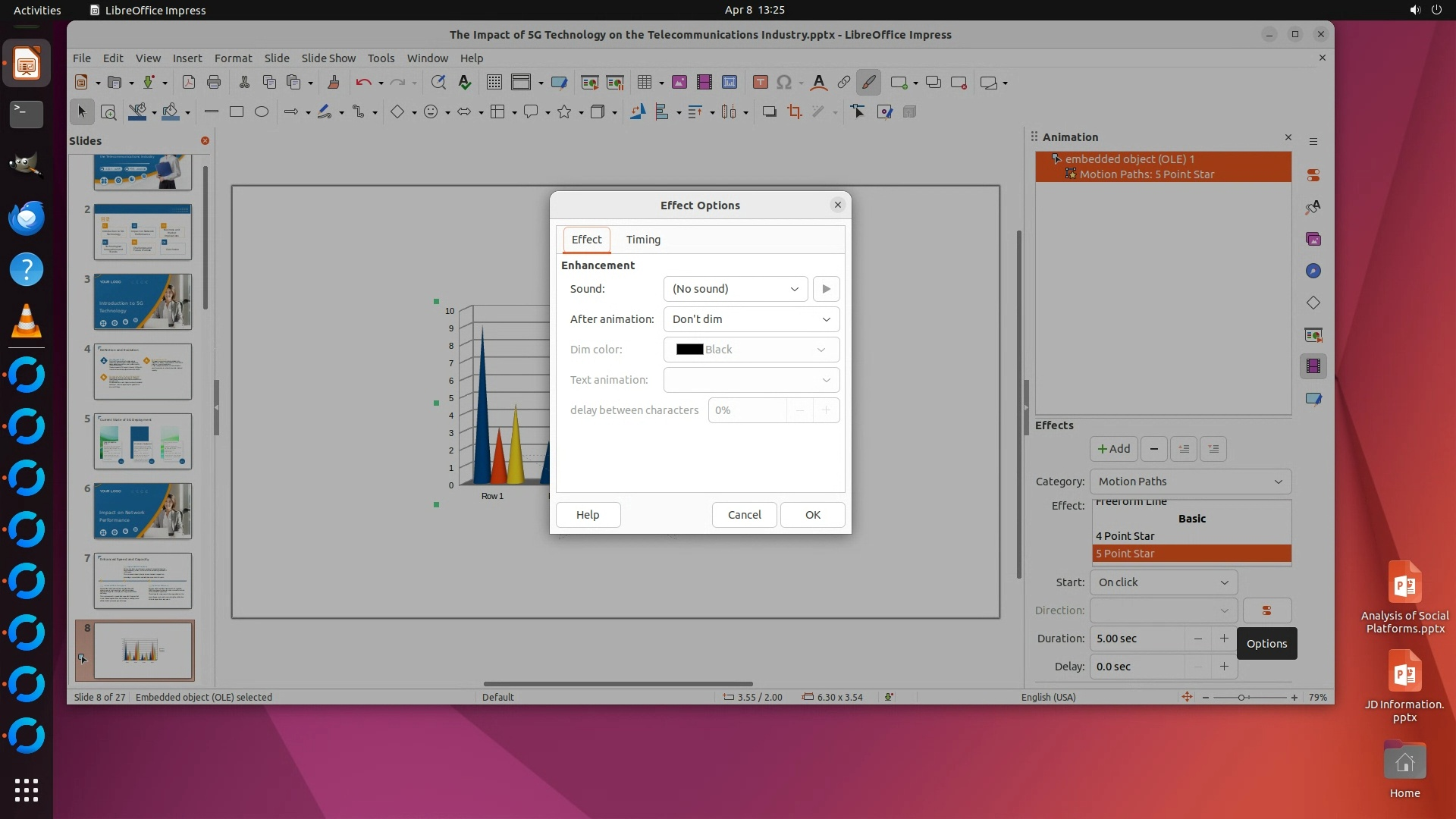The height and width of the screenshot is (819, 1456).
Task: Cancel the Effect Options dialog
Action: point(744,515)
